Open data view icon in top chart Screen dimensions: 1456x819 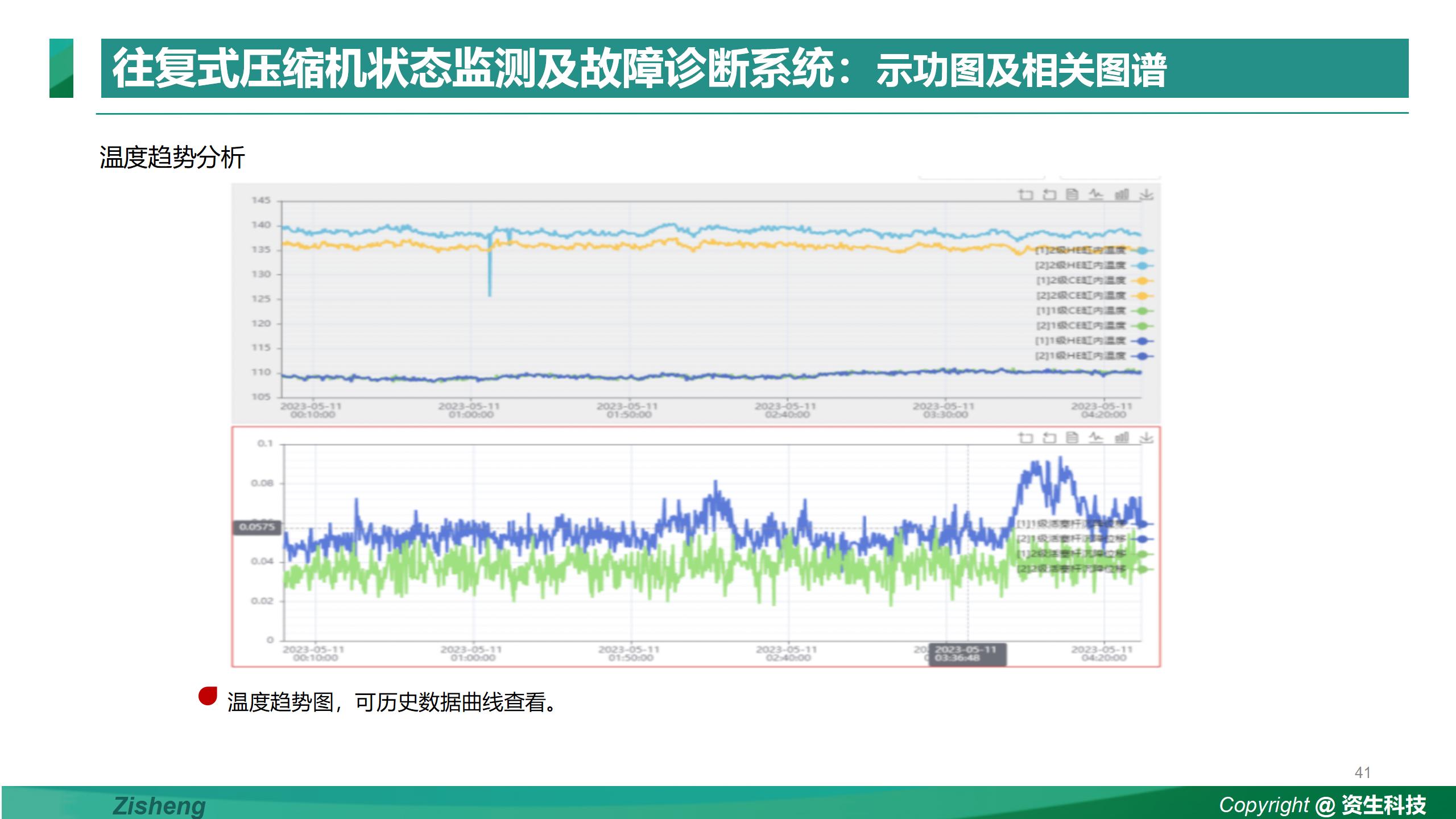tap(1072, 195)
